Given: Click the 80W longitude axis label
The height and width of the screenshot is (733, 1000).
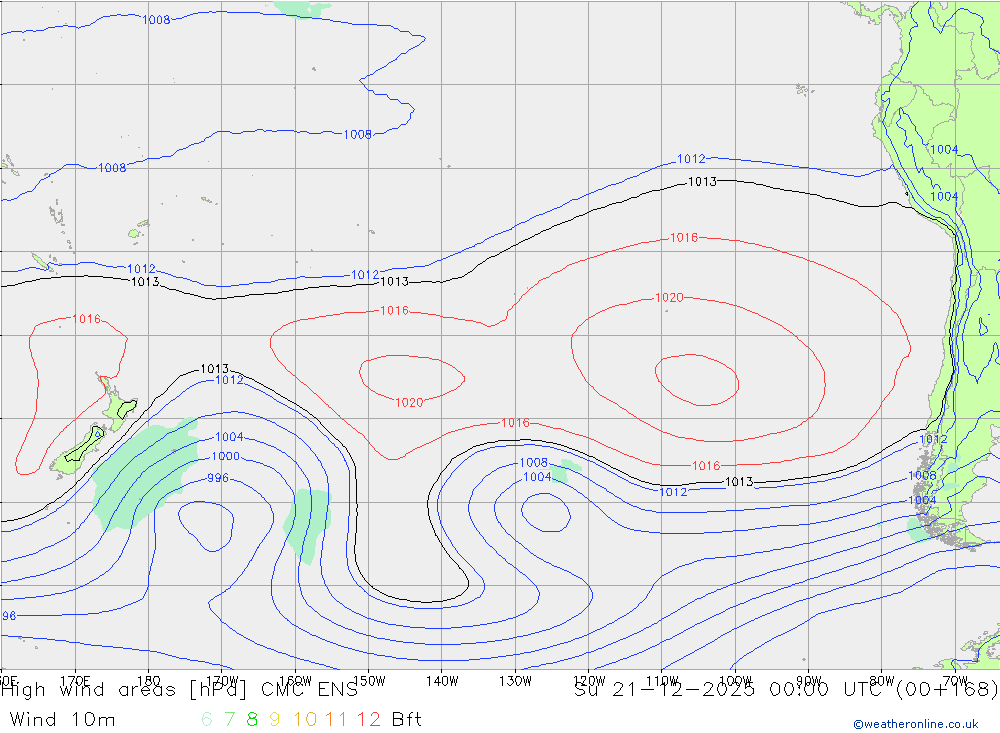Looking at the screenshot, I should (x=881, y=680).
